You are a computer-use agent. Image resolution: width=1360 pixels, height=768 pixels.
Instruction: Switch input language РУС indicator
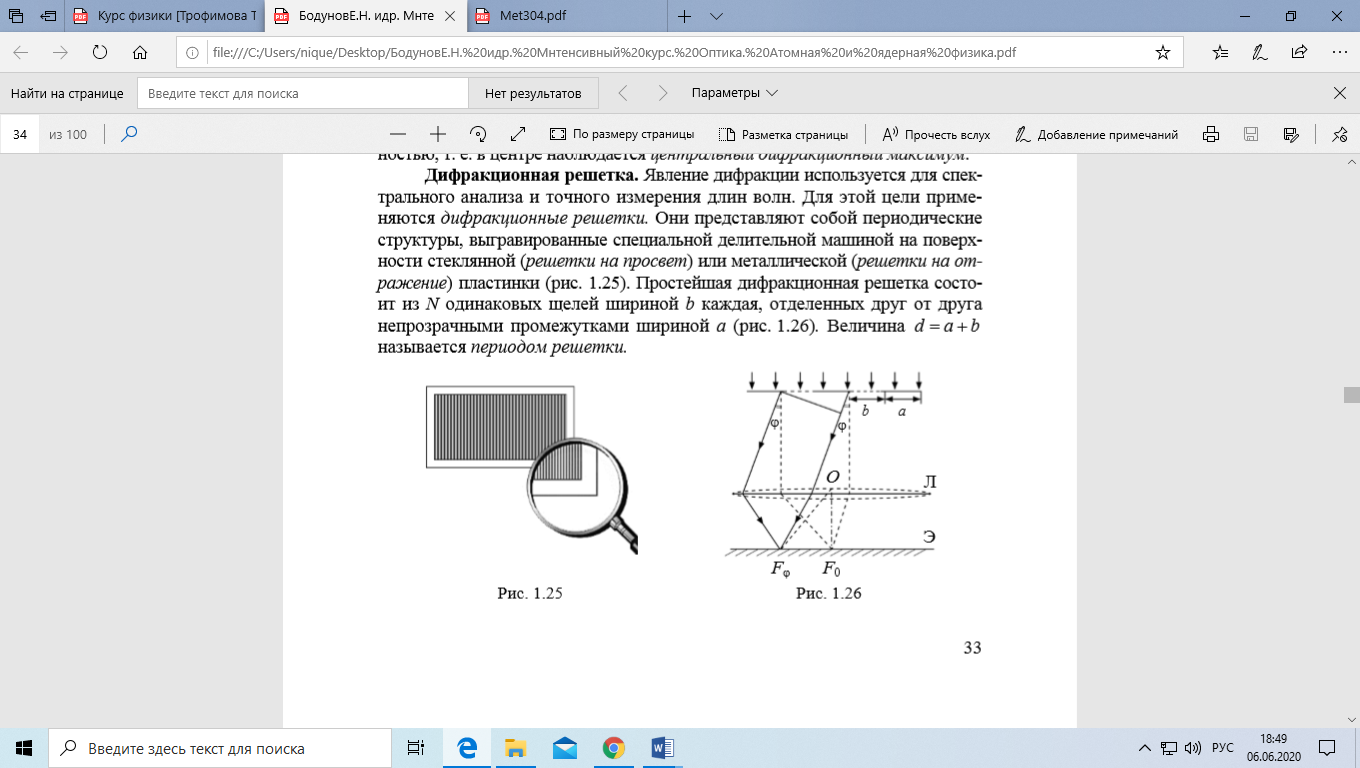click(1223, 748)
